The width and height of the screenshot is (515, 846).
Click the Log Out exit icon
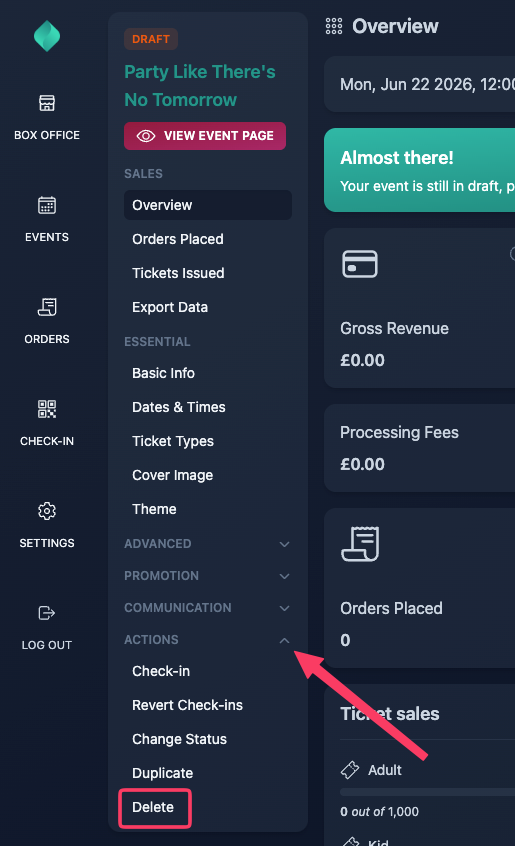[47, 613]
